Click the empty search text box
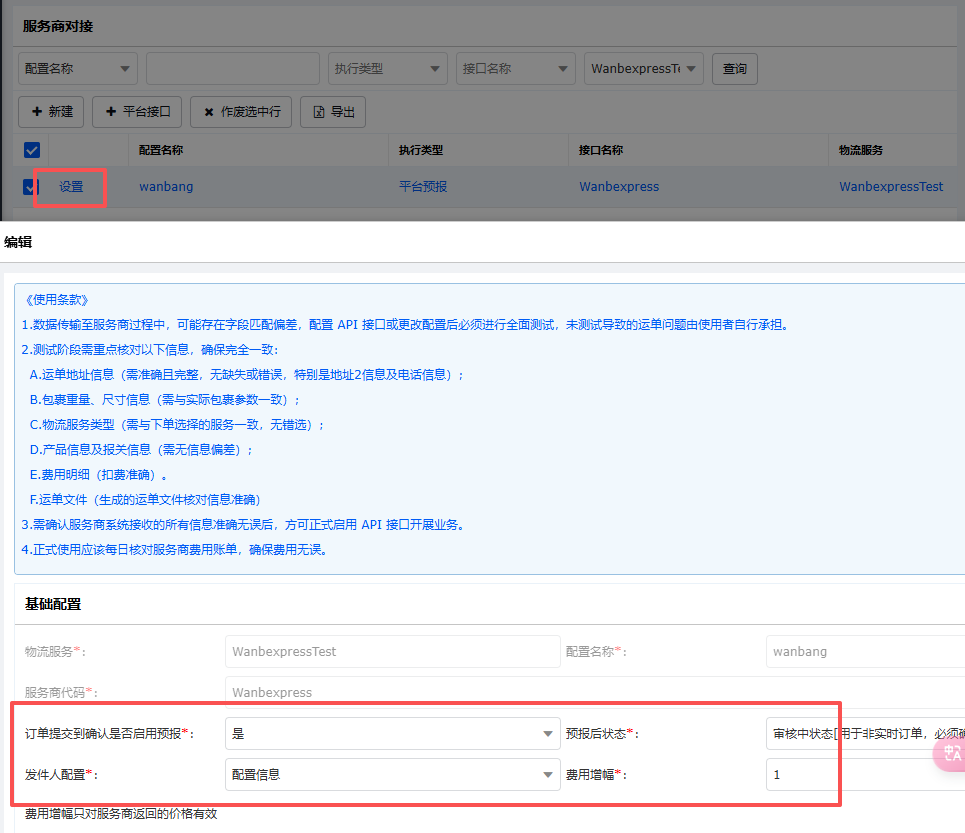 [x=232, y=69]
